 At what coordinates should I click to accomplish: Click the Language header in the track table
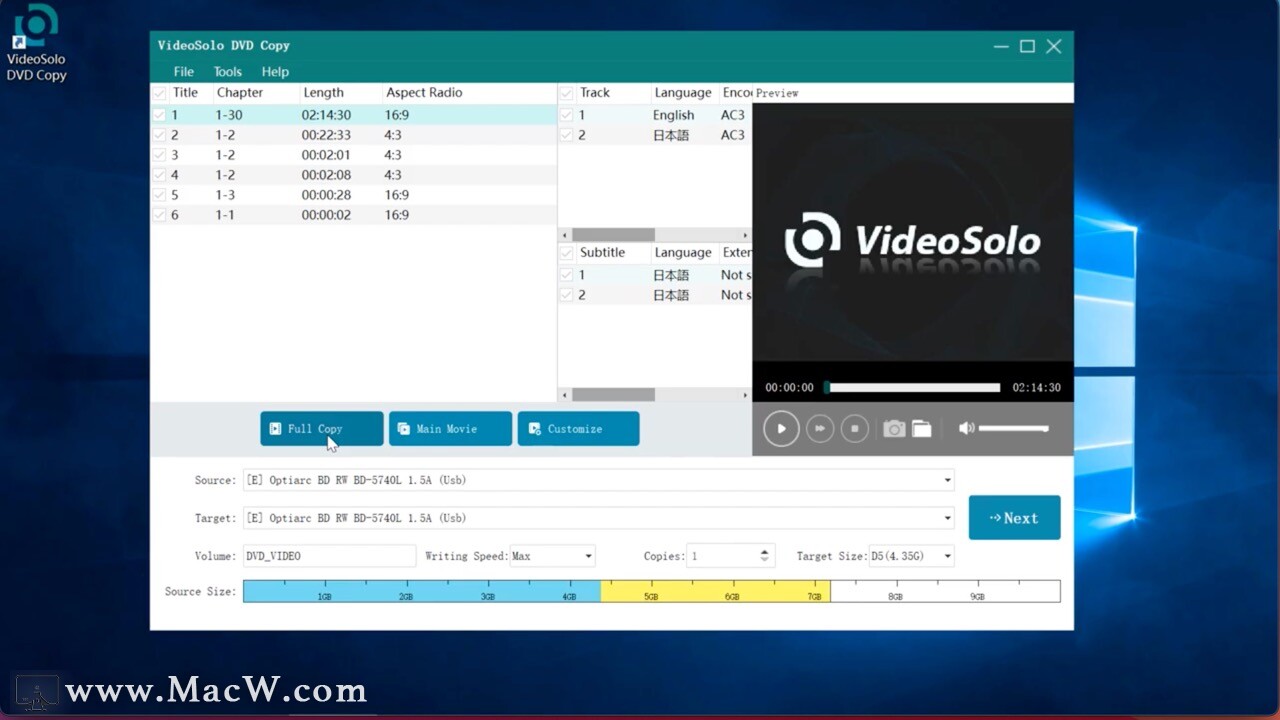point(683,93)
